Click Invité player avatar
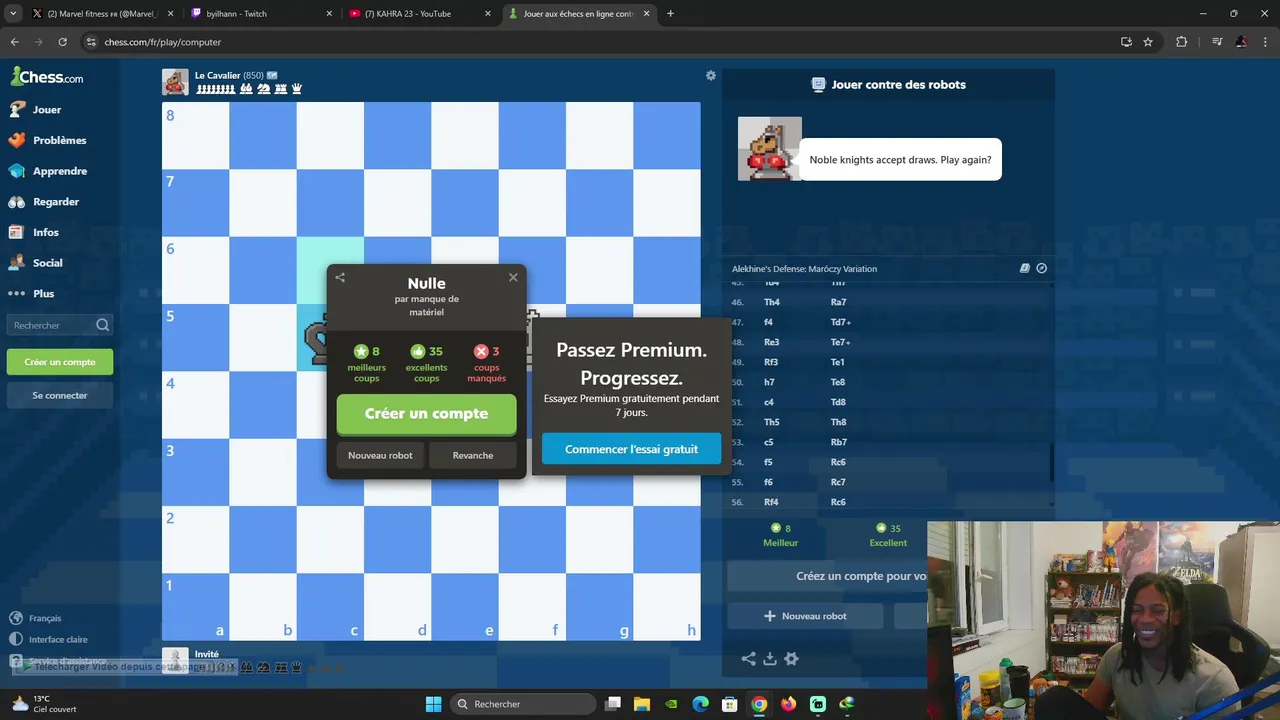Viewport: 1280px width, 720px height. pyautogui.click(x=175, y=660)
